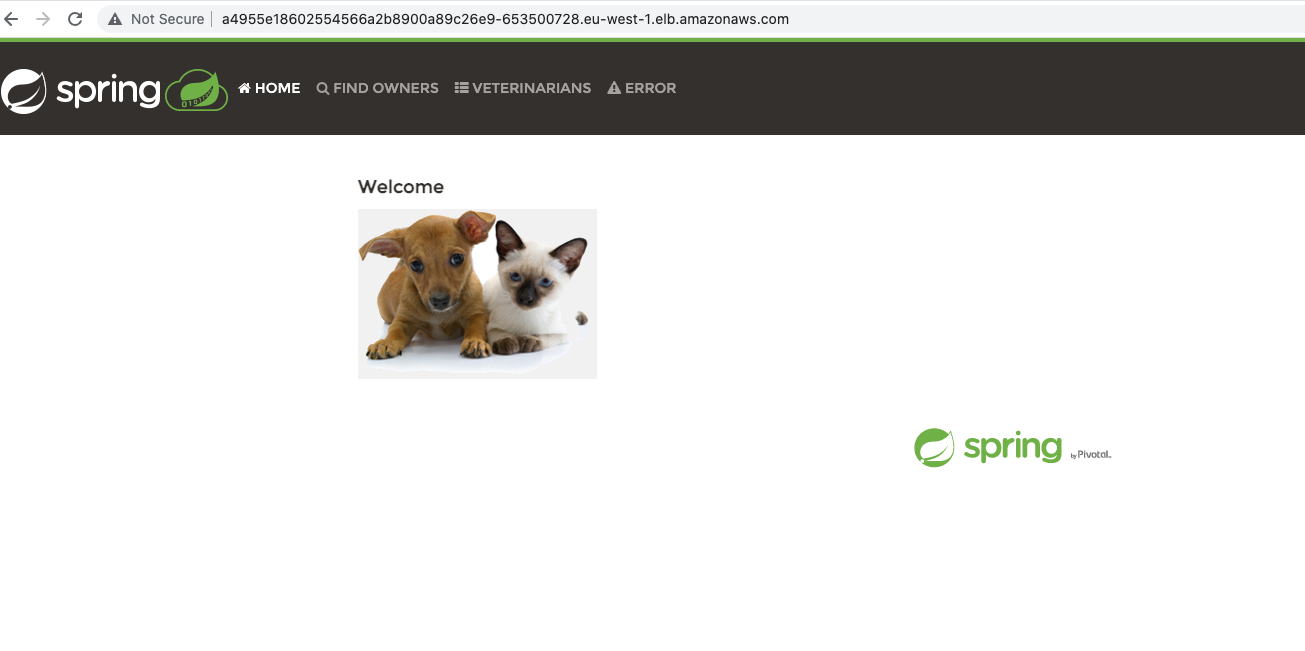Click the house icon beside Home
This screenshot has width=1305, height=651.
coord(244,88)
